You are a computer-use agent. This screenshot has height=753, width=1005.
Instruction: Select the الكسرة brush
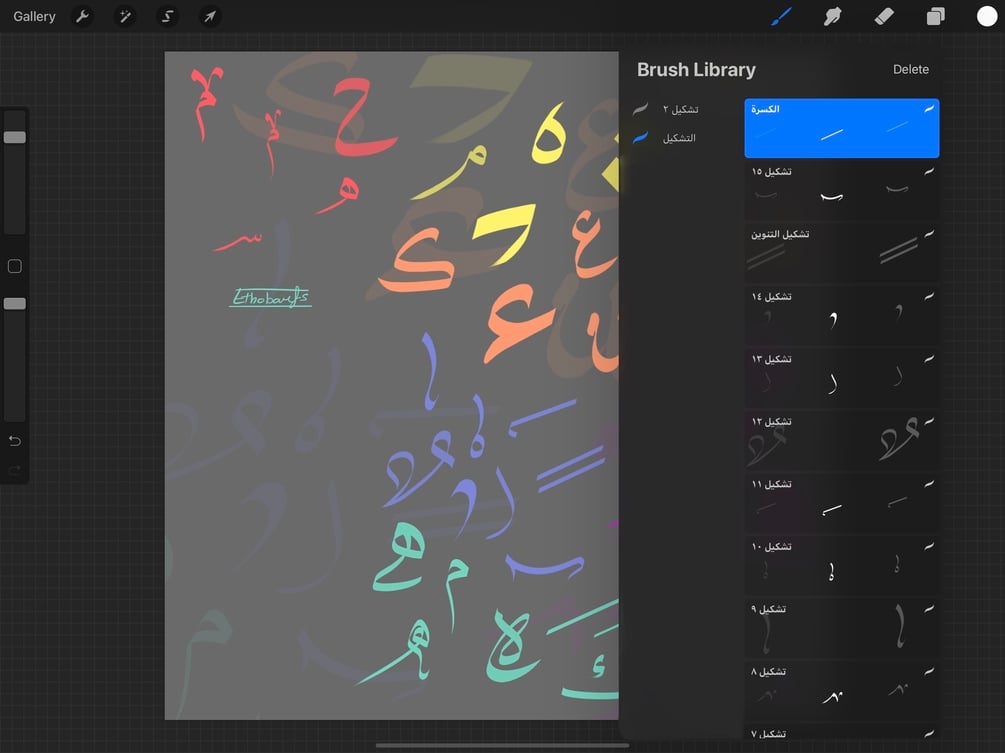click(x=842, y=128)
